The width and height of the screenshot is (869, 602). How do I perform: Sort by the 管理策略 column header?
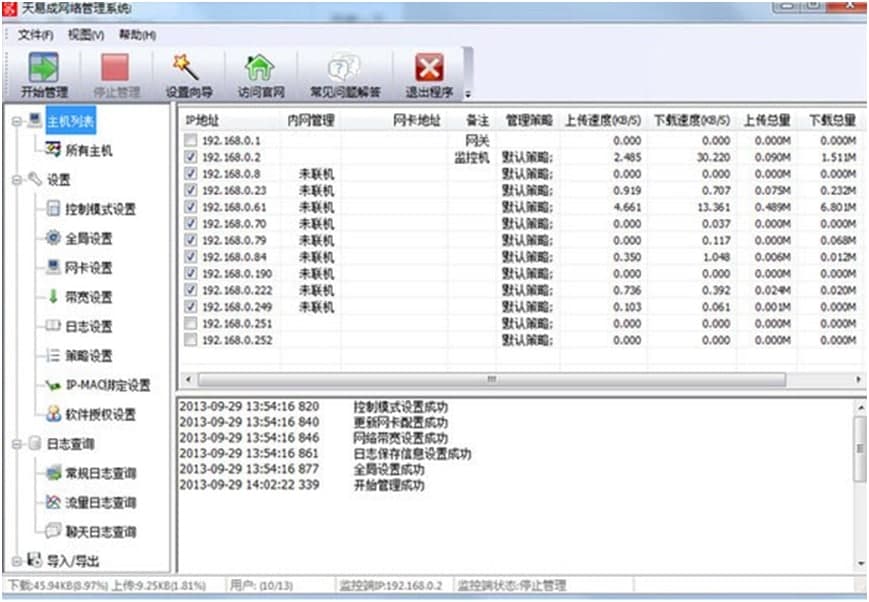(529, 120)
